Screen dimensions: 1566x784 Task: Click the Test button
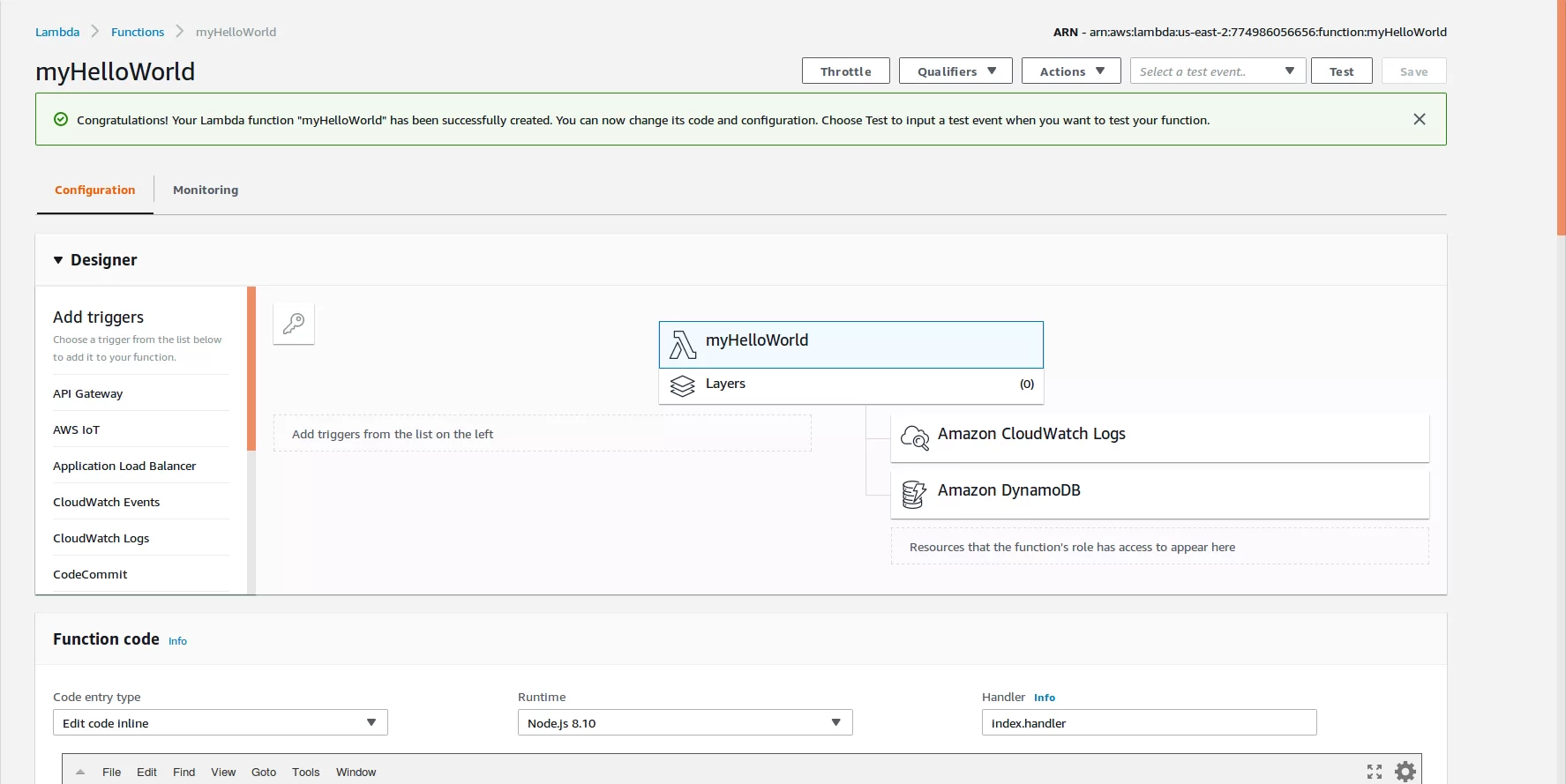coord(1340,71)
